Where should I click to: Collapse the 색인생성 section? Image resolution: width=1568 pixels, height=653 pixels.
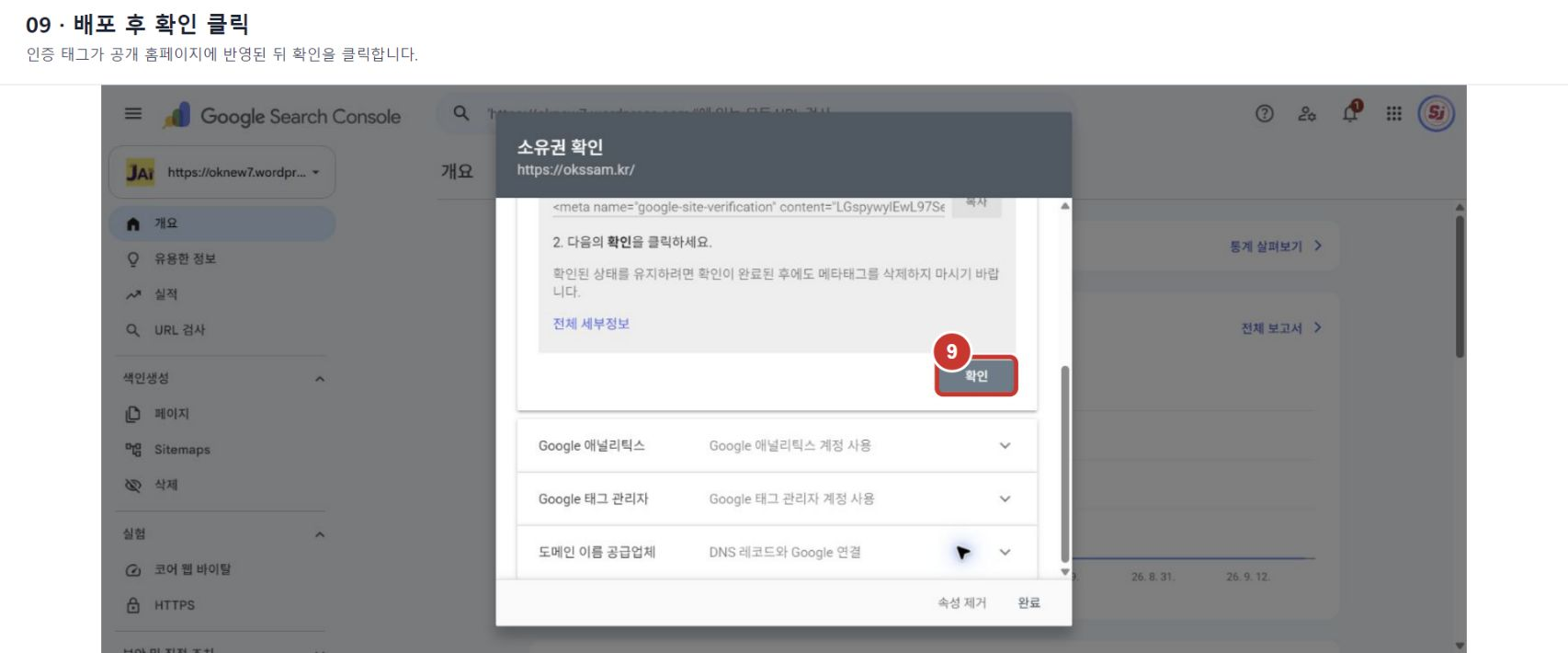coord(320,379)
